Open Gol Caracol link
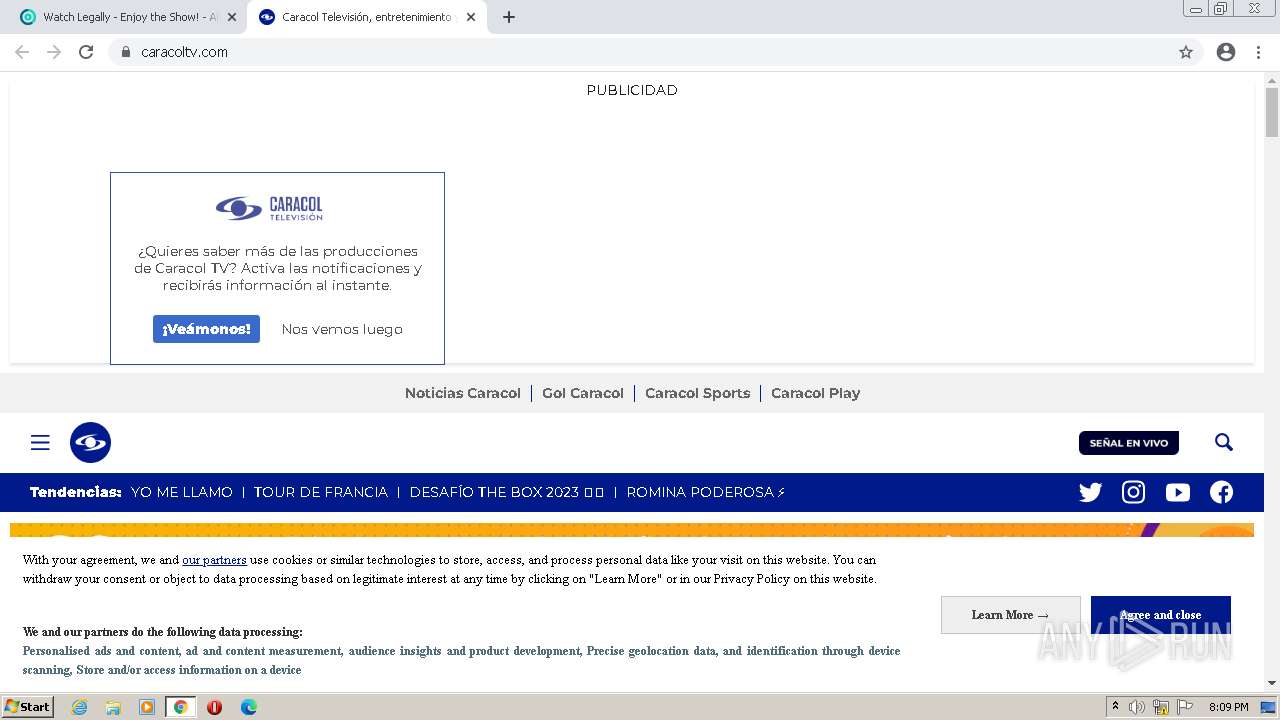This screenshot has height=720, width=1280. (x=583, y=393)
